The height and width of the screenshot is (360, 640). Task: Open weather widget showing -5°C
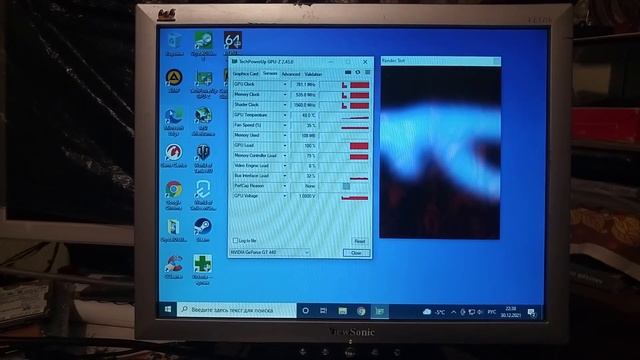pyautogui.click(x=434, y=312)
